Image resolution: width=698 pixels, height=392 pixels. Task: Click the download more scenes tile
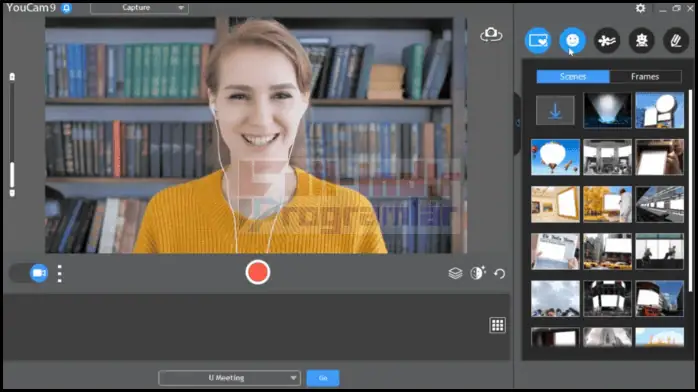pyautogui.click(x=555, y=110)
